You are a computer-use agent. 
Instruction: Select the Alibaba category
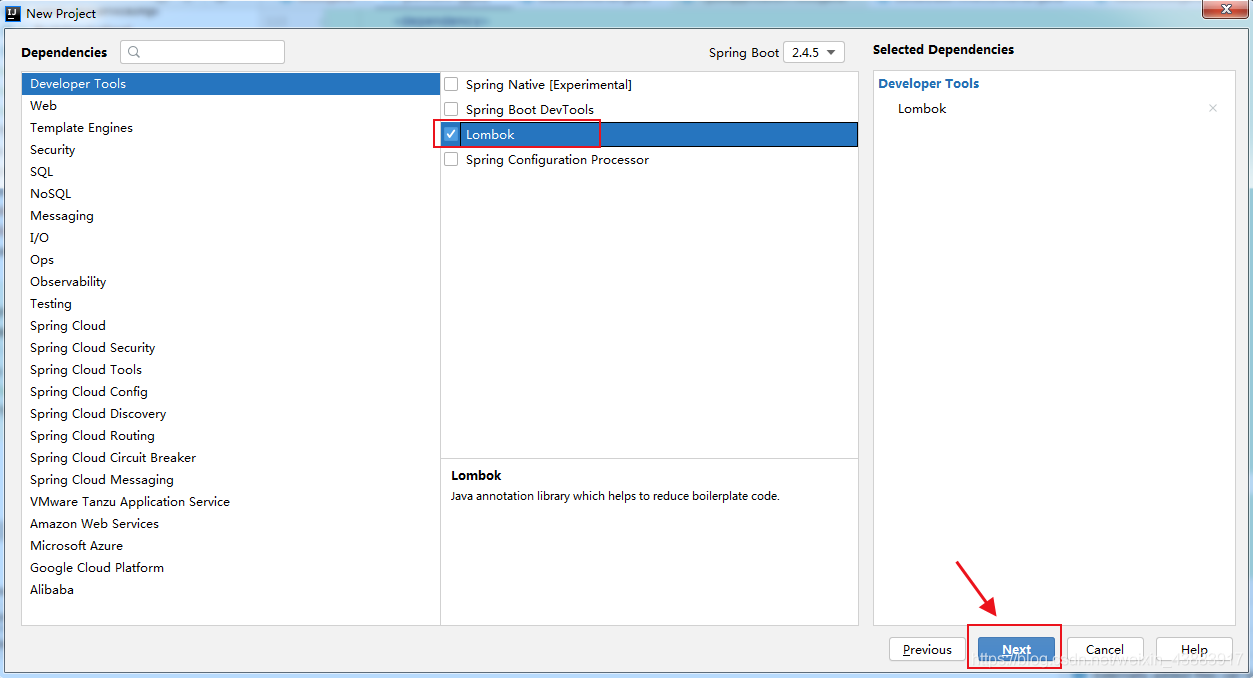[230, 590]
